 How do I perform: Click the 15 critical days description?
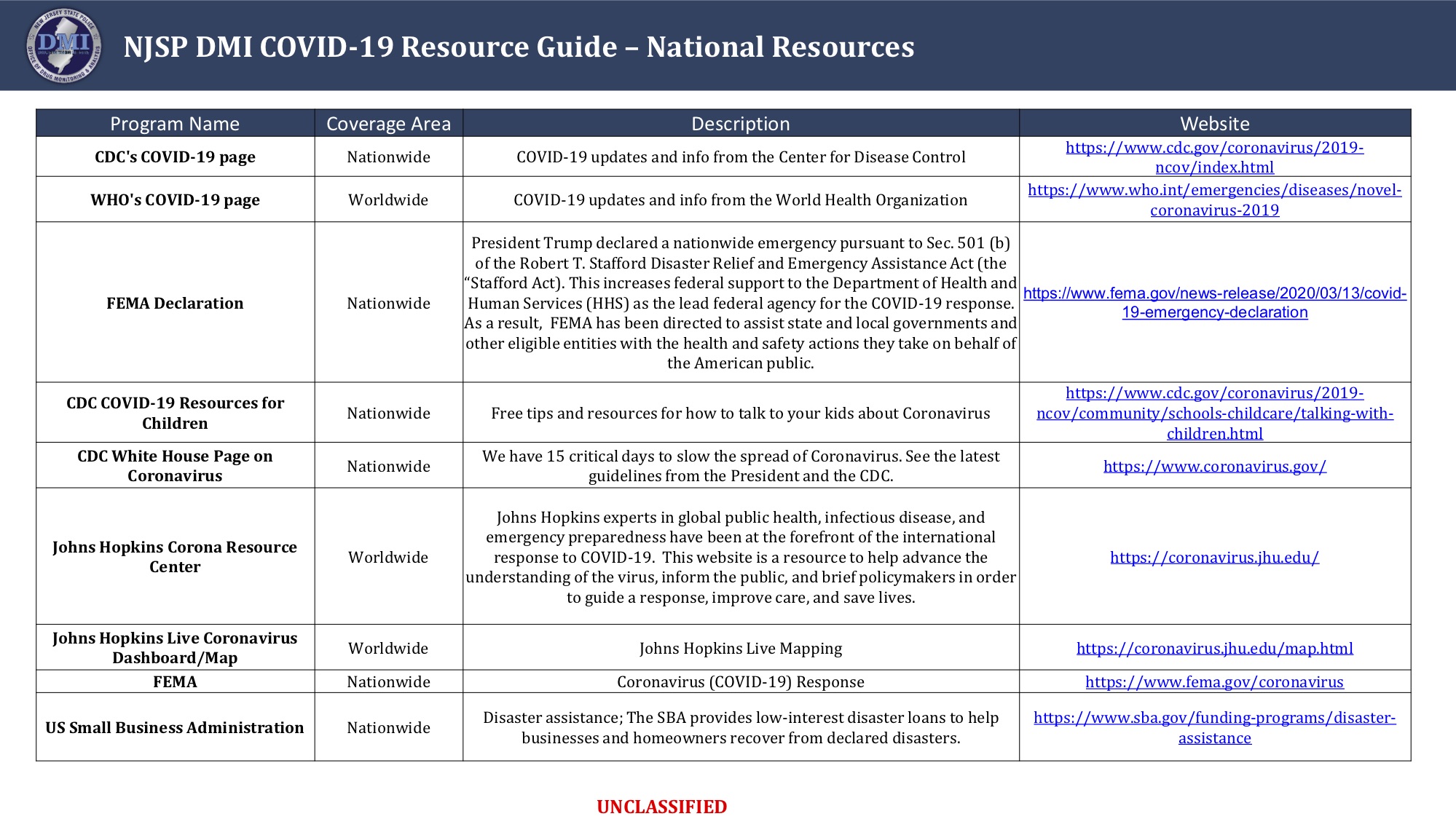741,466
